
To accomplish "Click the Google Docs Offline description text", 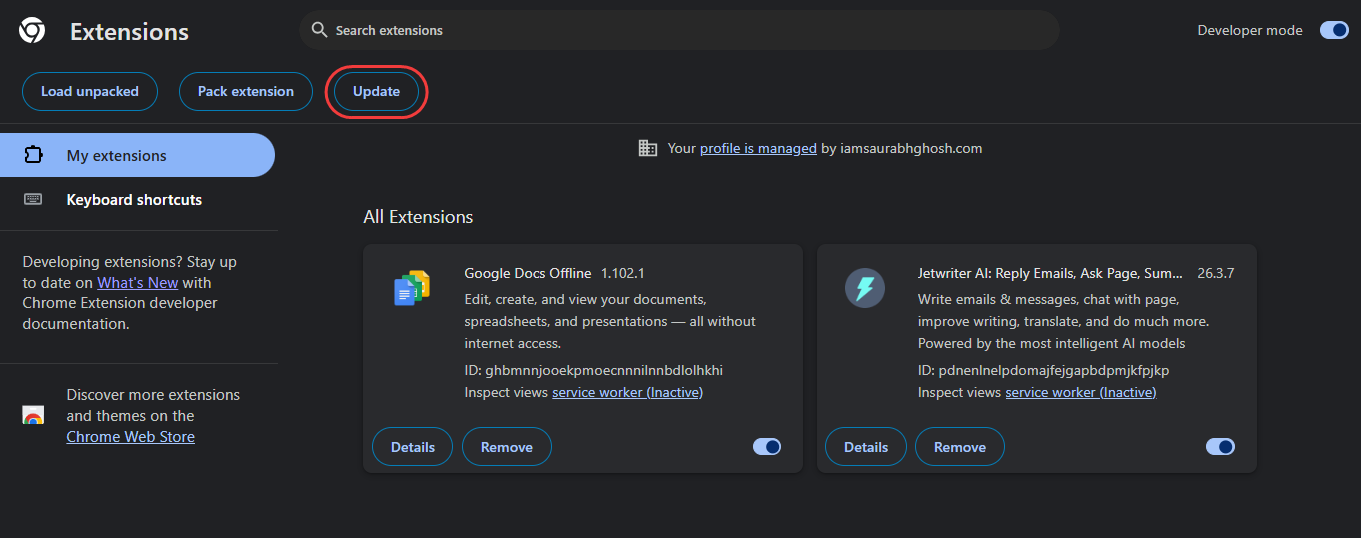I will tap(610, 321).
